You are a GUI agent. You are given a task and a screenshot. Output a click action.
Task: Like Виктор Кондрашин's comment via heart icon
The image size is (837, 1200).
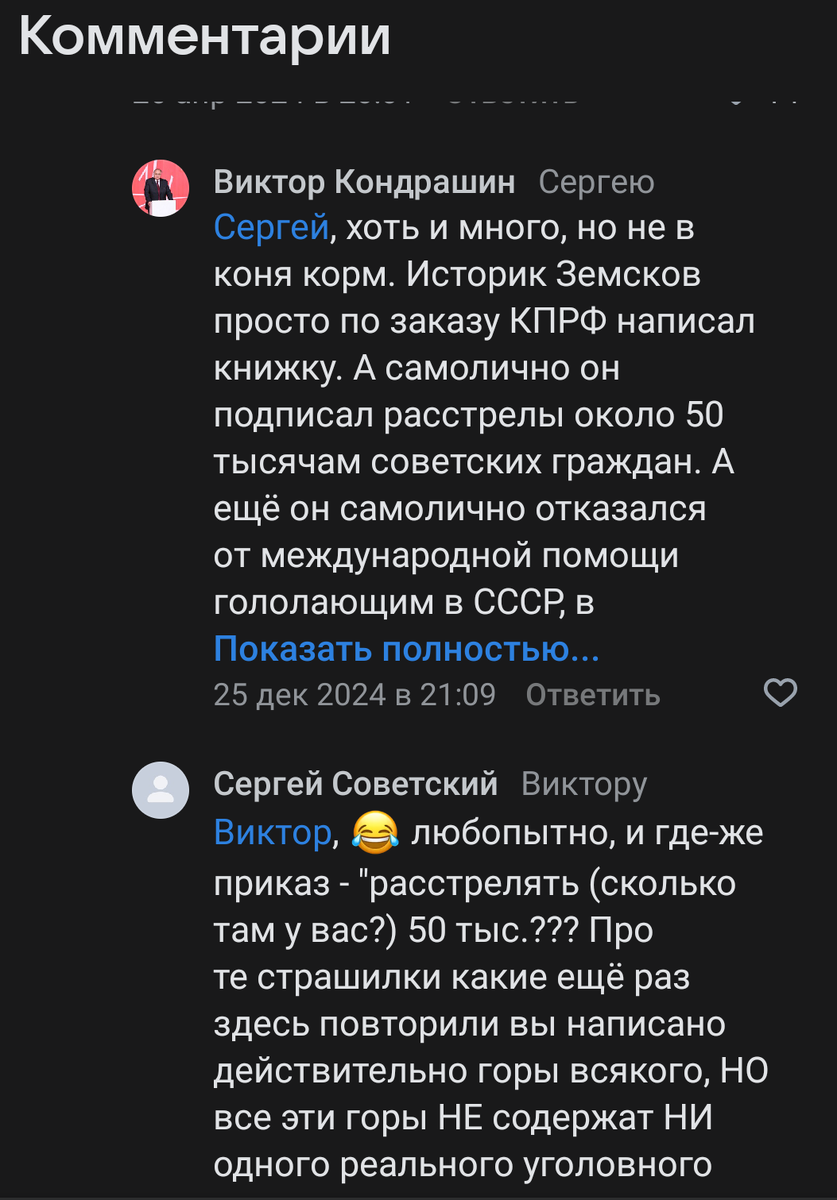[778, 690]
